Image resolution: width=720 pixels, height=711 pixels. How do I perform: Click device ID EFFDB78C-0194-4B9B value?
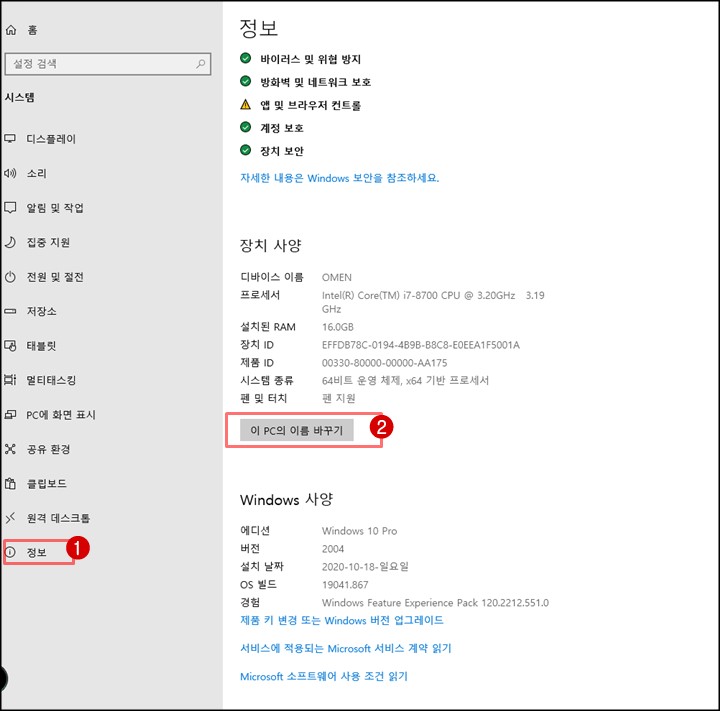coord(421,345)
